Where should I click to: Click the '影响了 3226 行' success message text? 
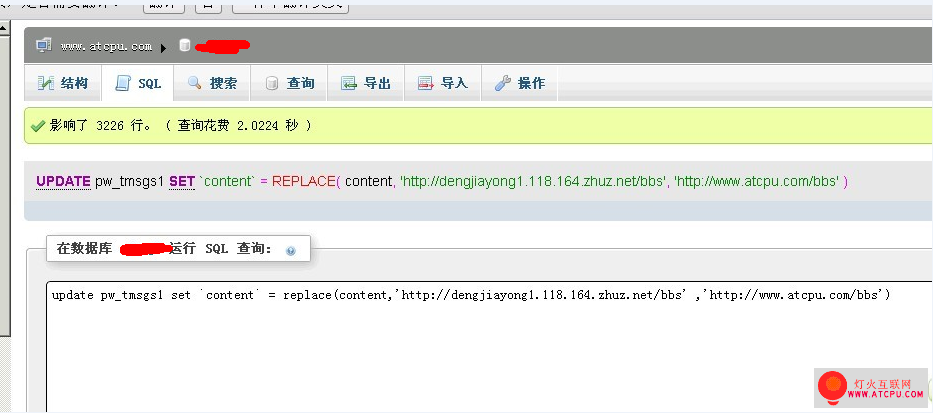tap(100, 126)
